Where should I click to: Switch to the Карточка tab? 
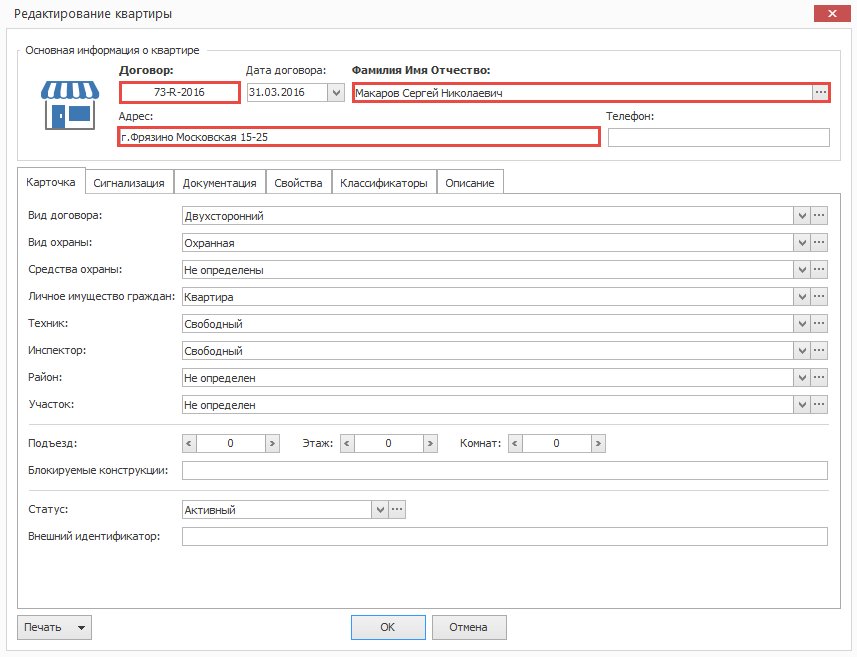[51, 182]
